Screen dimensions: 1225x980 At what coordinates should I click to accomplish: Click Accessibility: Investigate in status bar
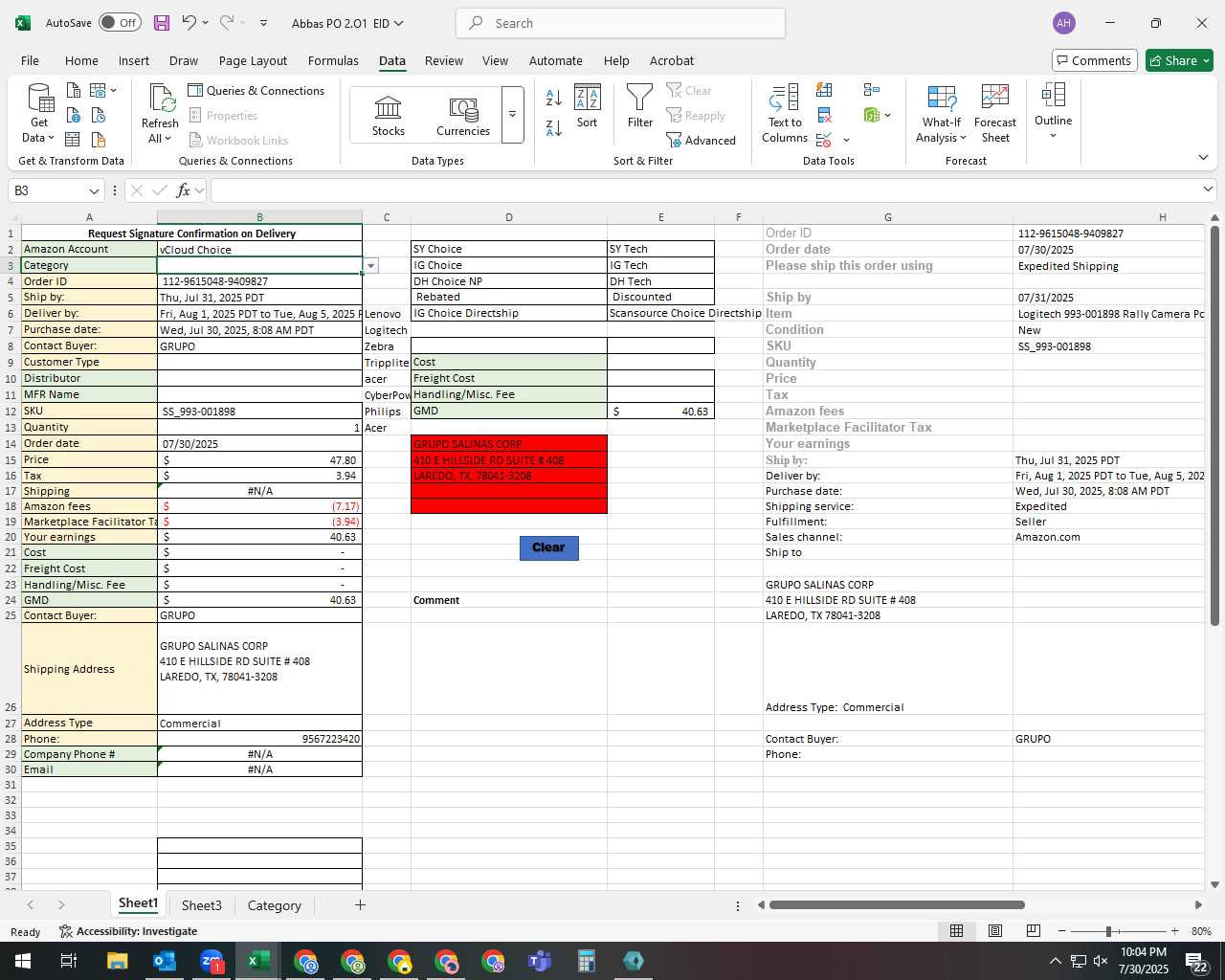point(127,931)
